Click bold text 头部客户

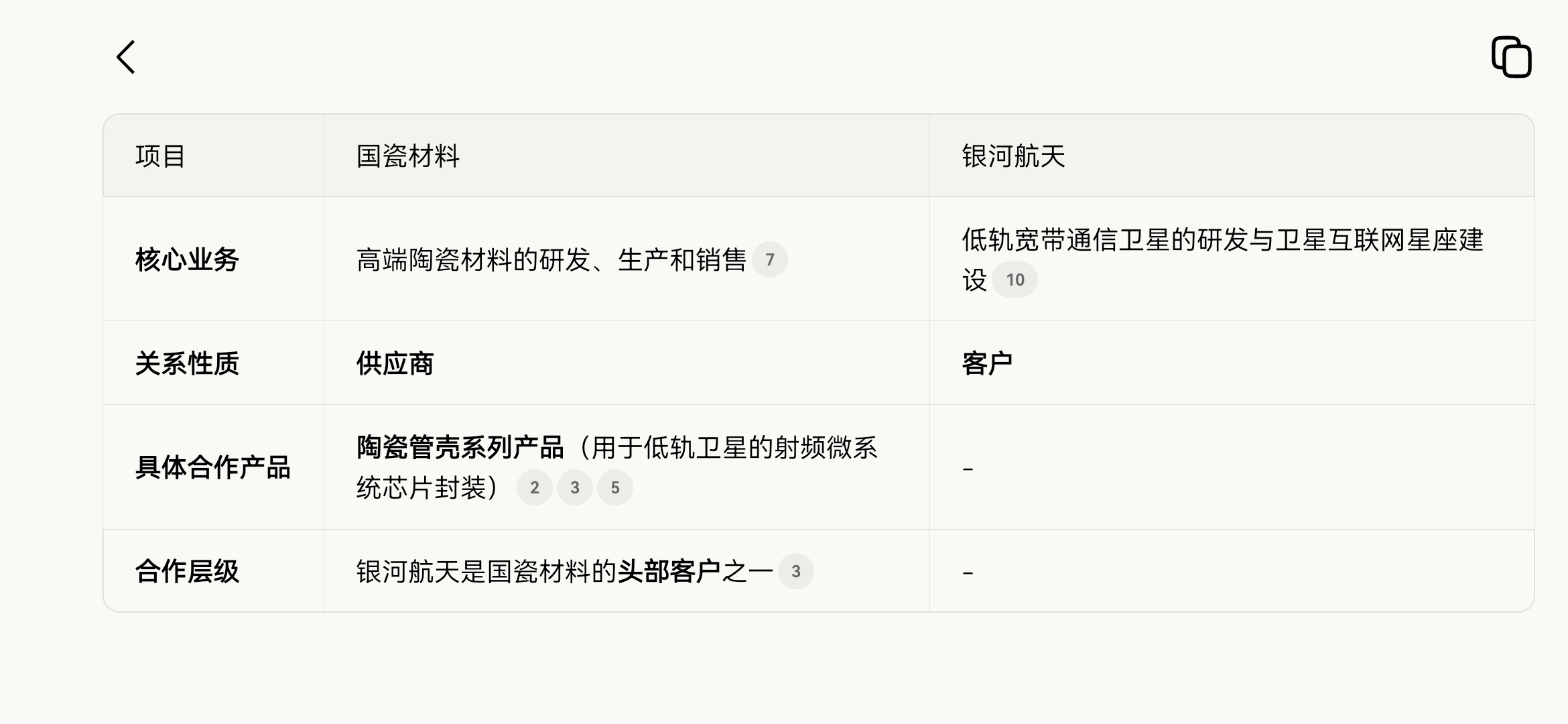click(669, 571)
